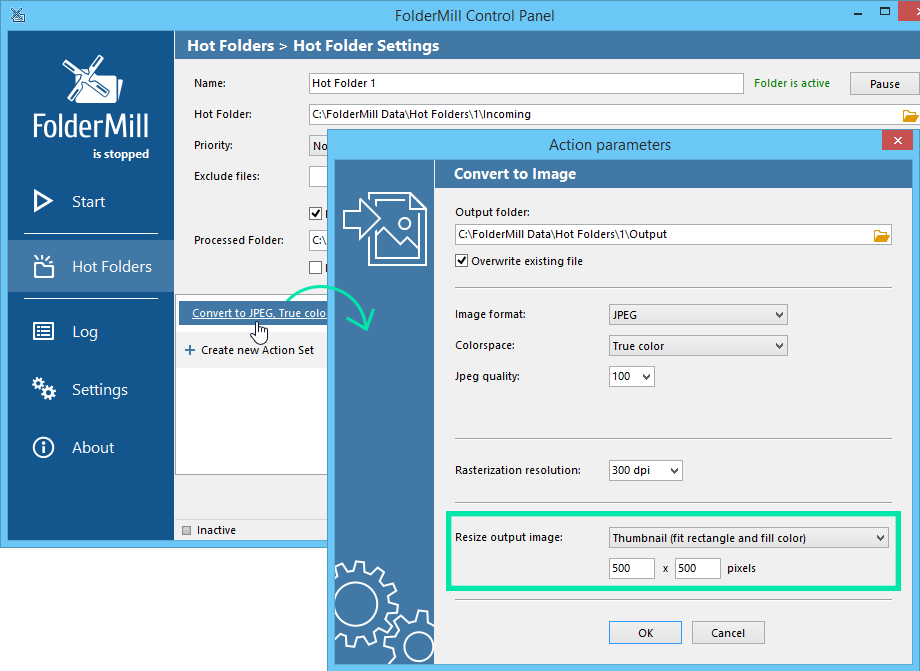Click the Settings gears icon

pos(44,389)
